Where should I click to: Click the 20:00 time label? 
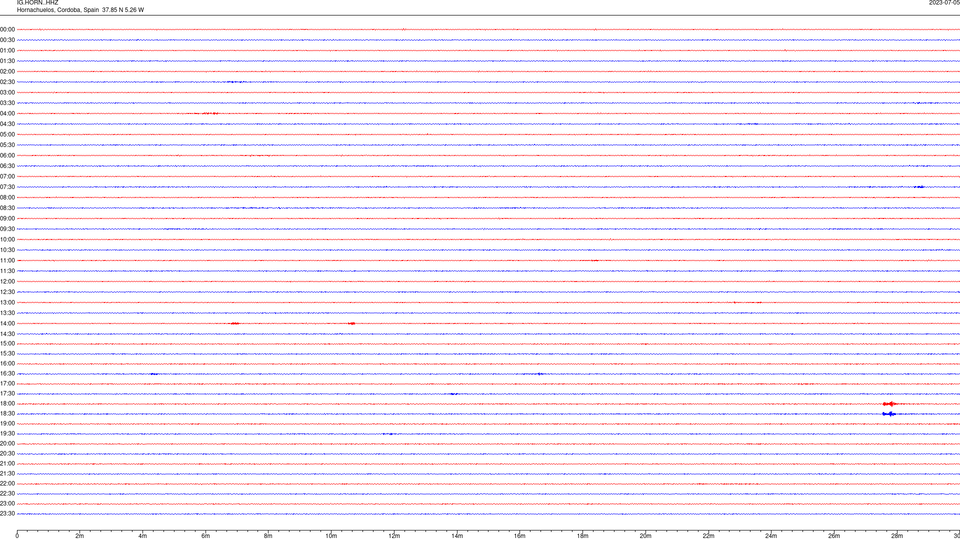tap(7, 444)
